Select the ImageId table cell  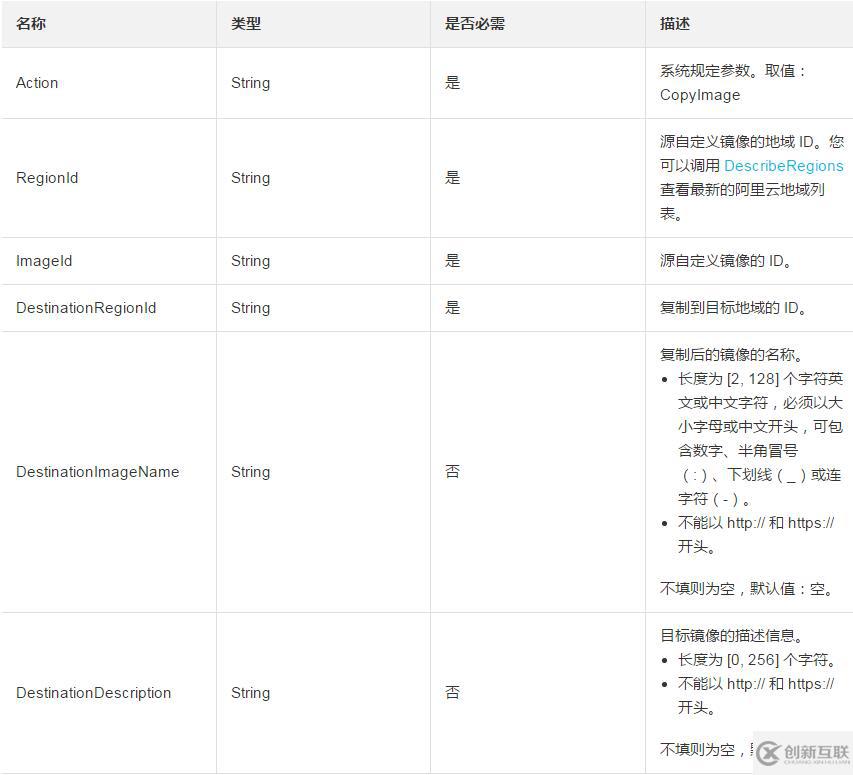[44, 261]
